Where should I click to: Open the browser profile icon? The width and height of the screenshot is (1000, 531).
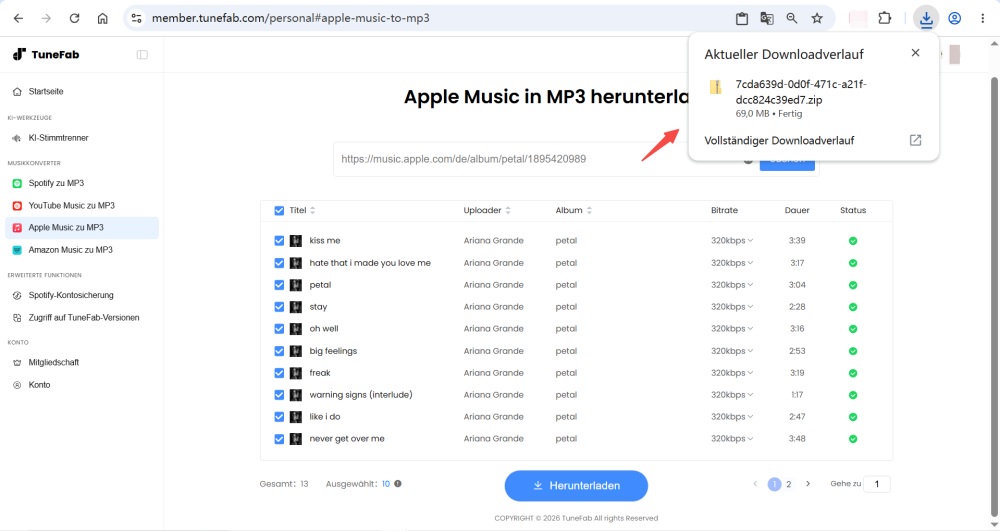[x=955, y=18]
